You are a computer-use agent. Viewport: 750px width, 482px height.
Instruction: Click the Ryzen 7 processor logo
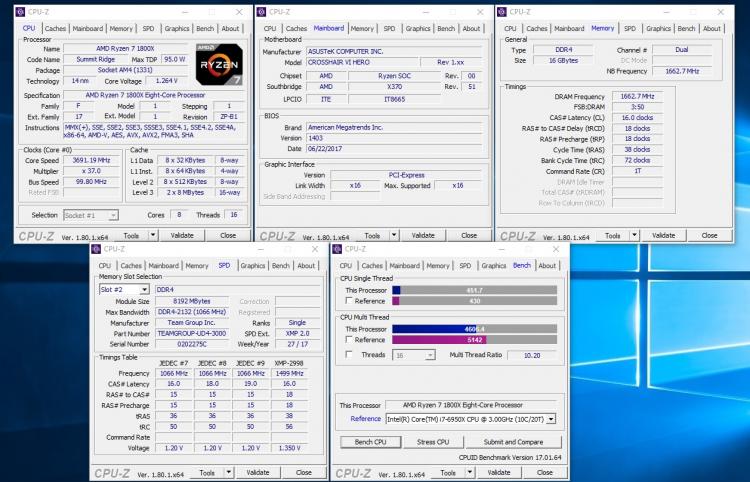(x=219, y=65)
